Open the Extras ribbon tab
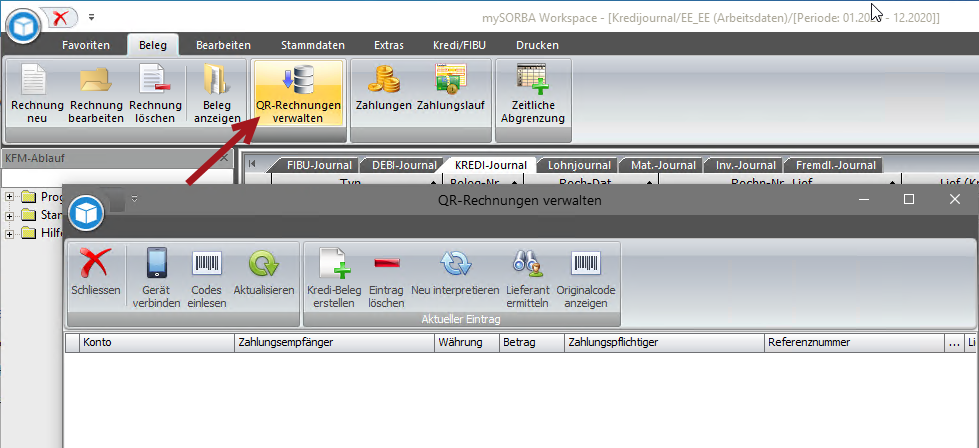The width and height of the screenshot is (979, 448). (389, 45)
